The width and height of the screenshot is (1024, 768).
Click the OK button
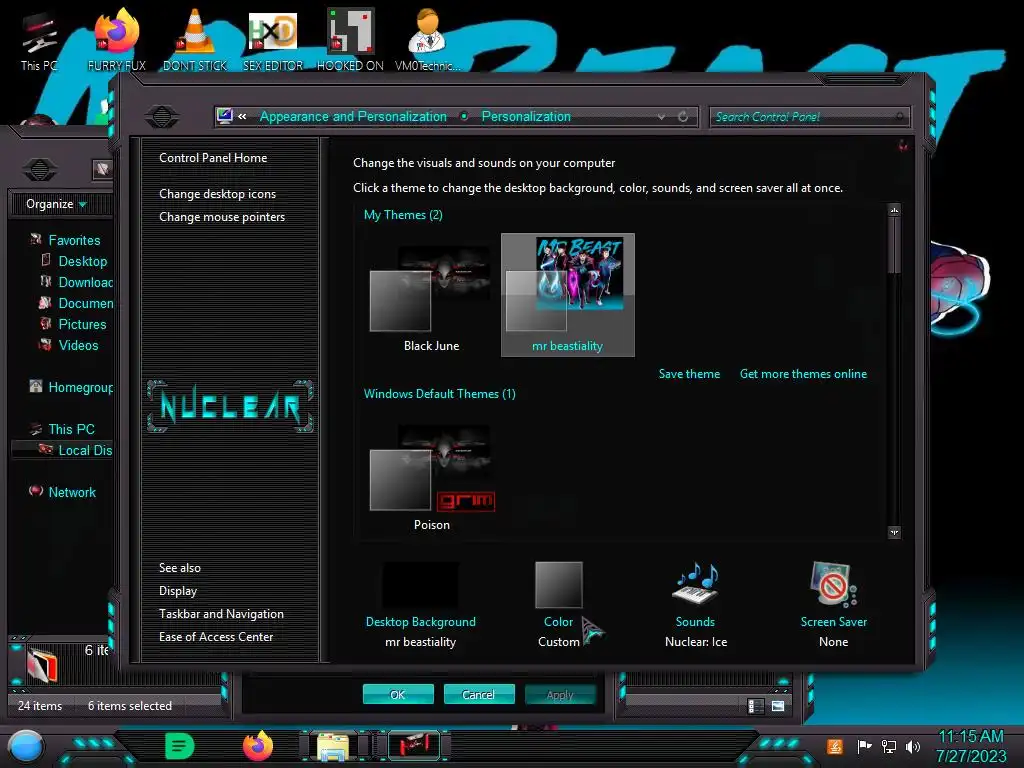pyautogui.click(x=398, y=694)
